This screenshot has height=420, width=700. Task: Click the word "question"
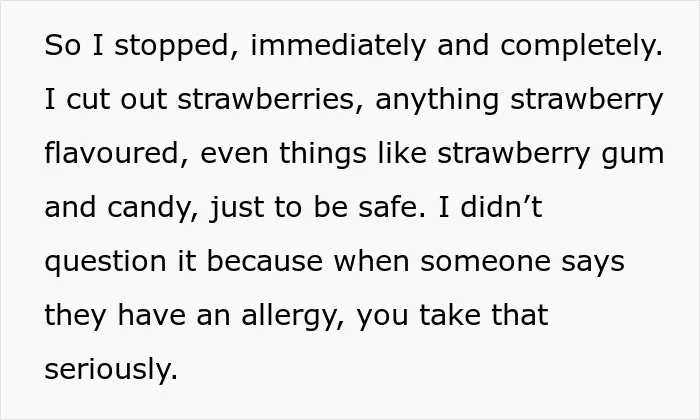[105, 262]
